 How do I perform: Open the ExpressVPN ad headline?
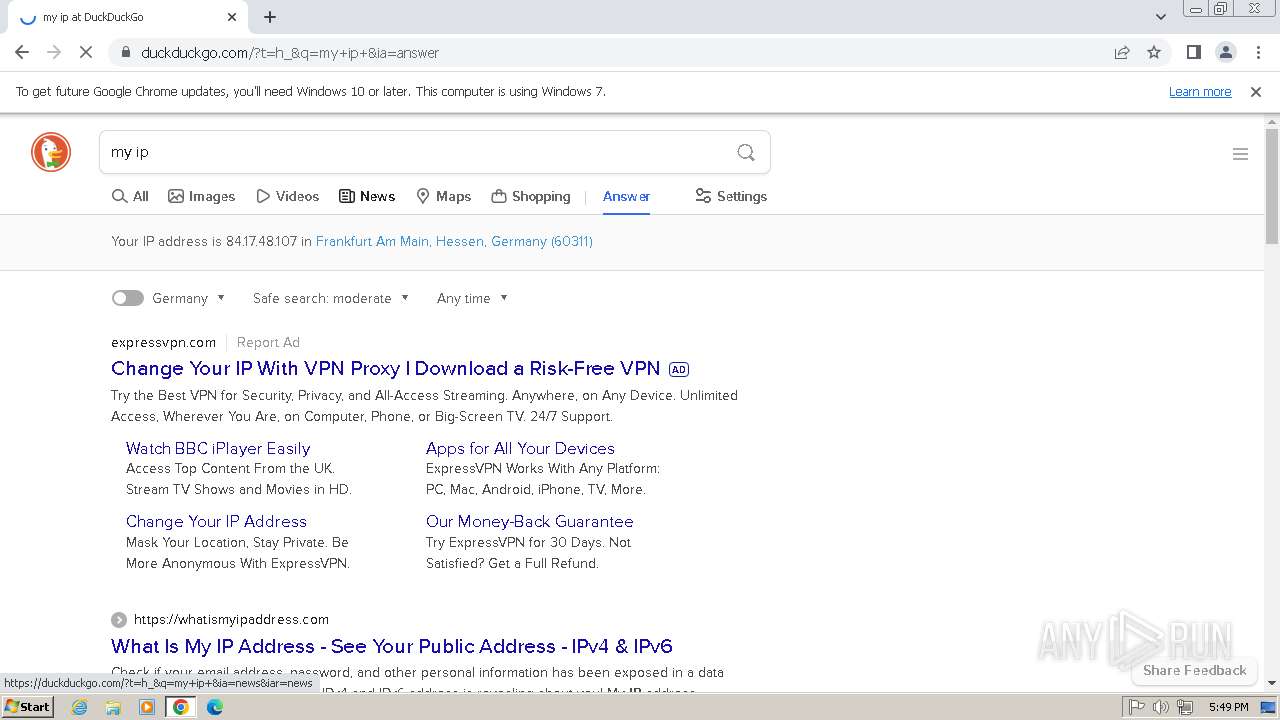click(386, 368)
